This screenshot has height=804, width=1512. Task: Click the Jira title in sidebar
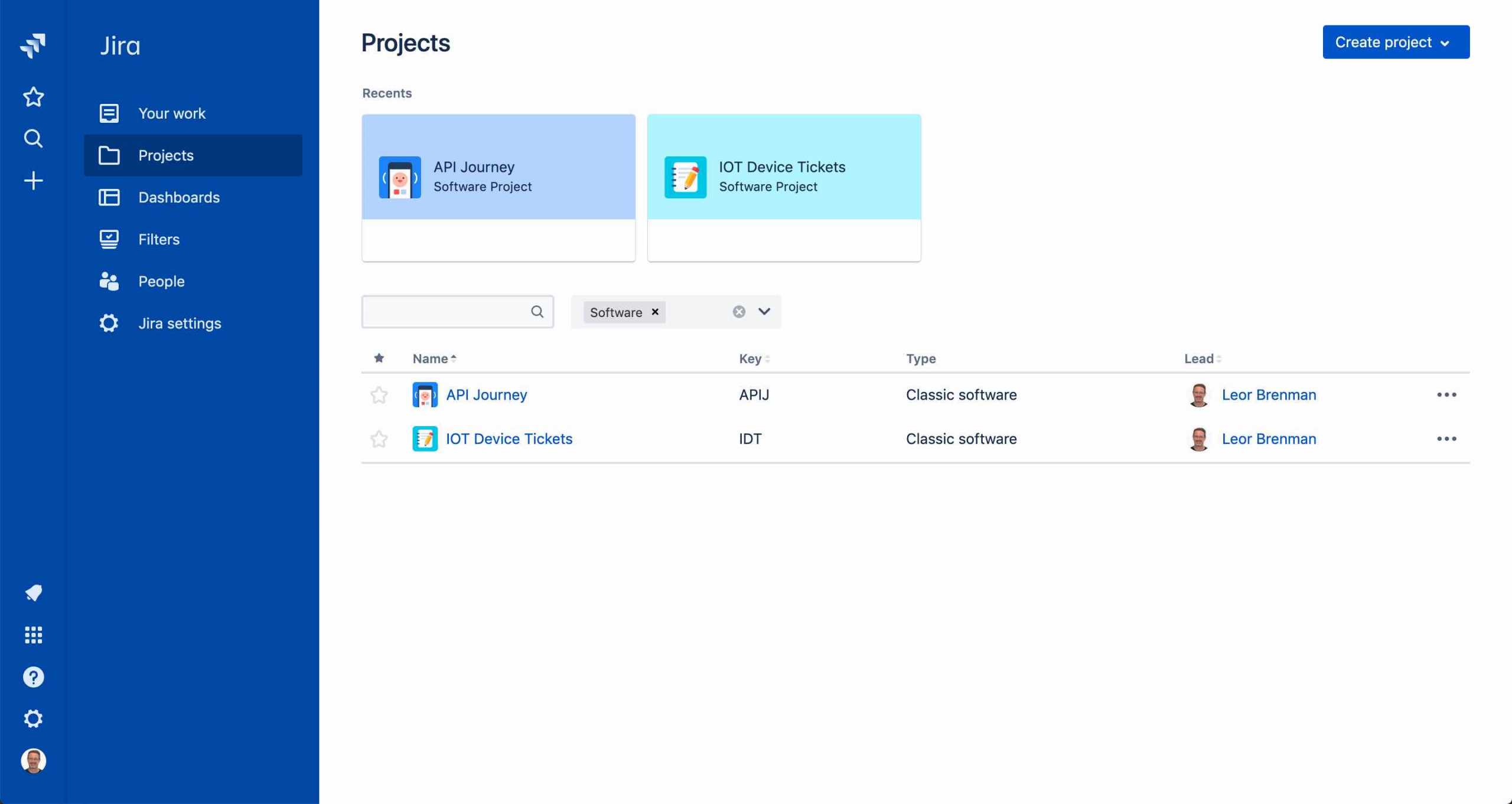120,45
